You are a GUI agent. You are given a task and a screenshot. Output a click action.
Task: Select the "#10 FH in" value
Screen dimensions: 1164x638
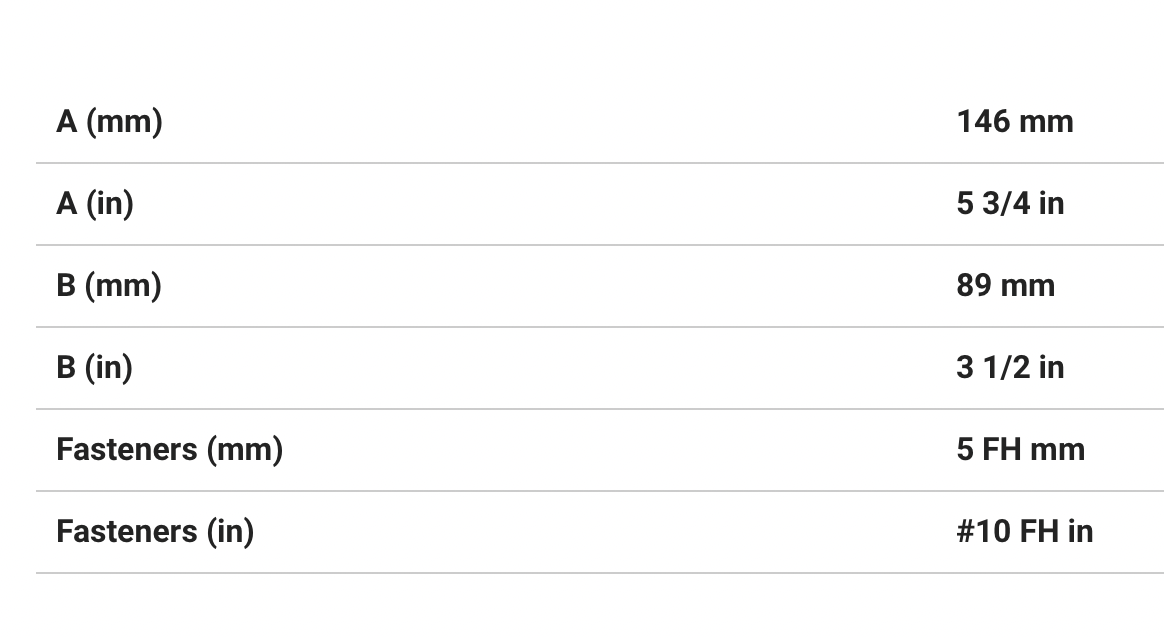[1024, 532]
